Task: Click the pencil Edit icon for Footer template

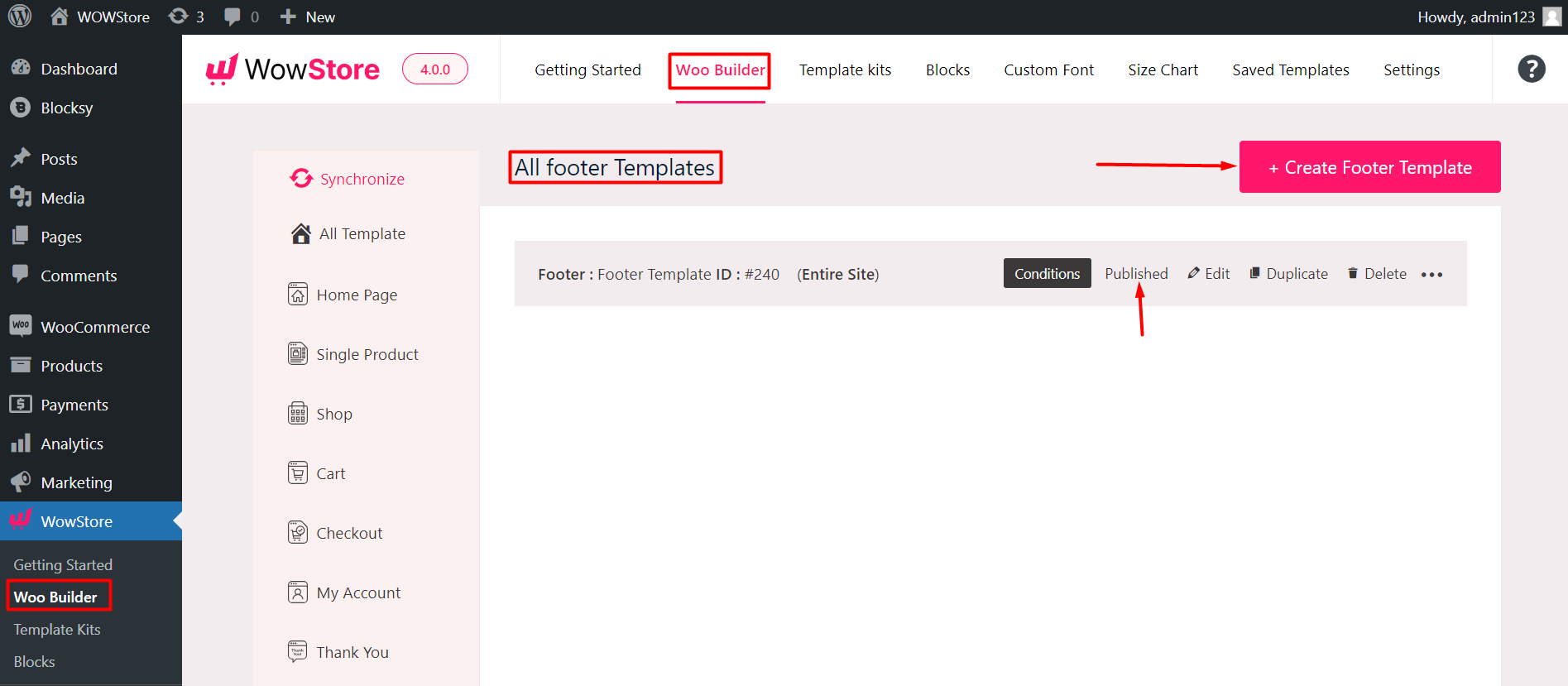Action: [x=1193, y=273]
